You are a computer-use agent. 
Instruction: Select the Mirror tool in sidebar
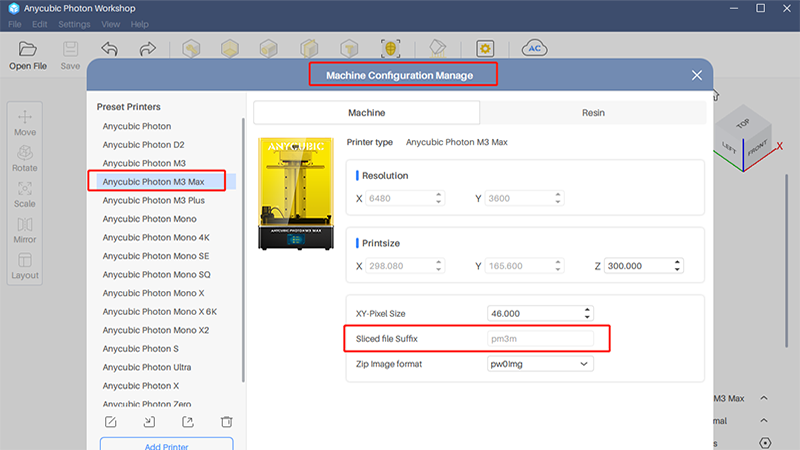pyautogui.click(x=25, y=230)
